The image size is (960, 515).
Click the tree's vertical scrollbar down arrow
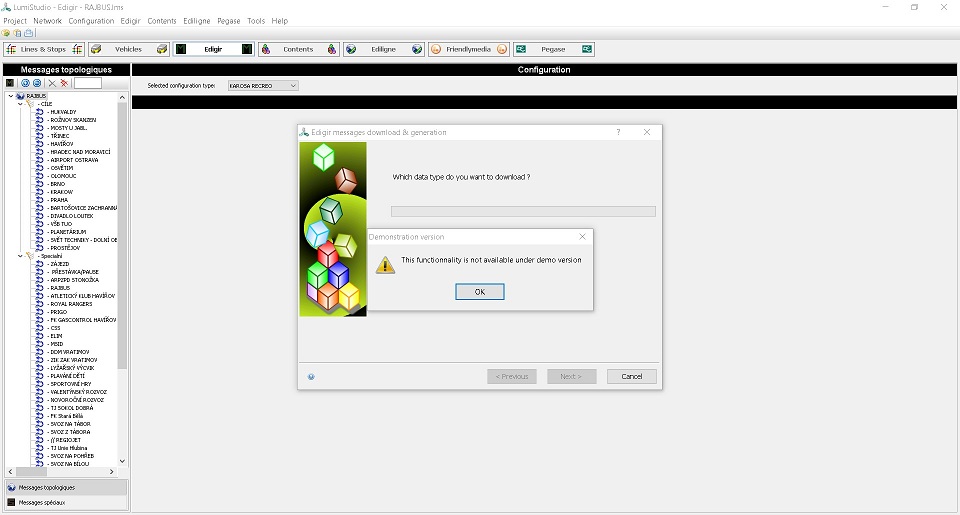[x=122, y=461]
